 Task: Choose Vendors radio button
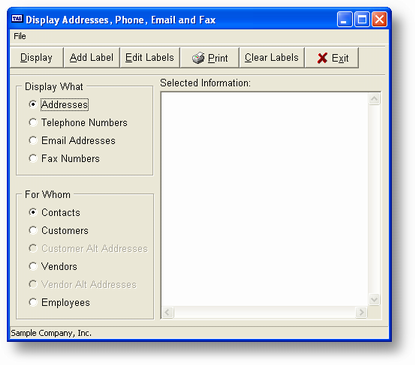pyautogui.click(x=53, y=266)
